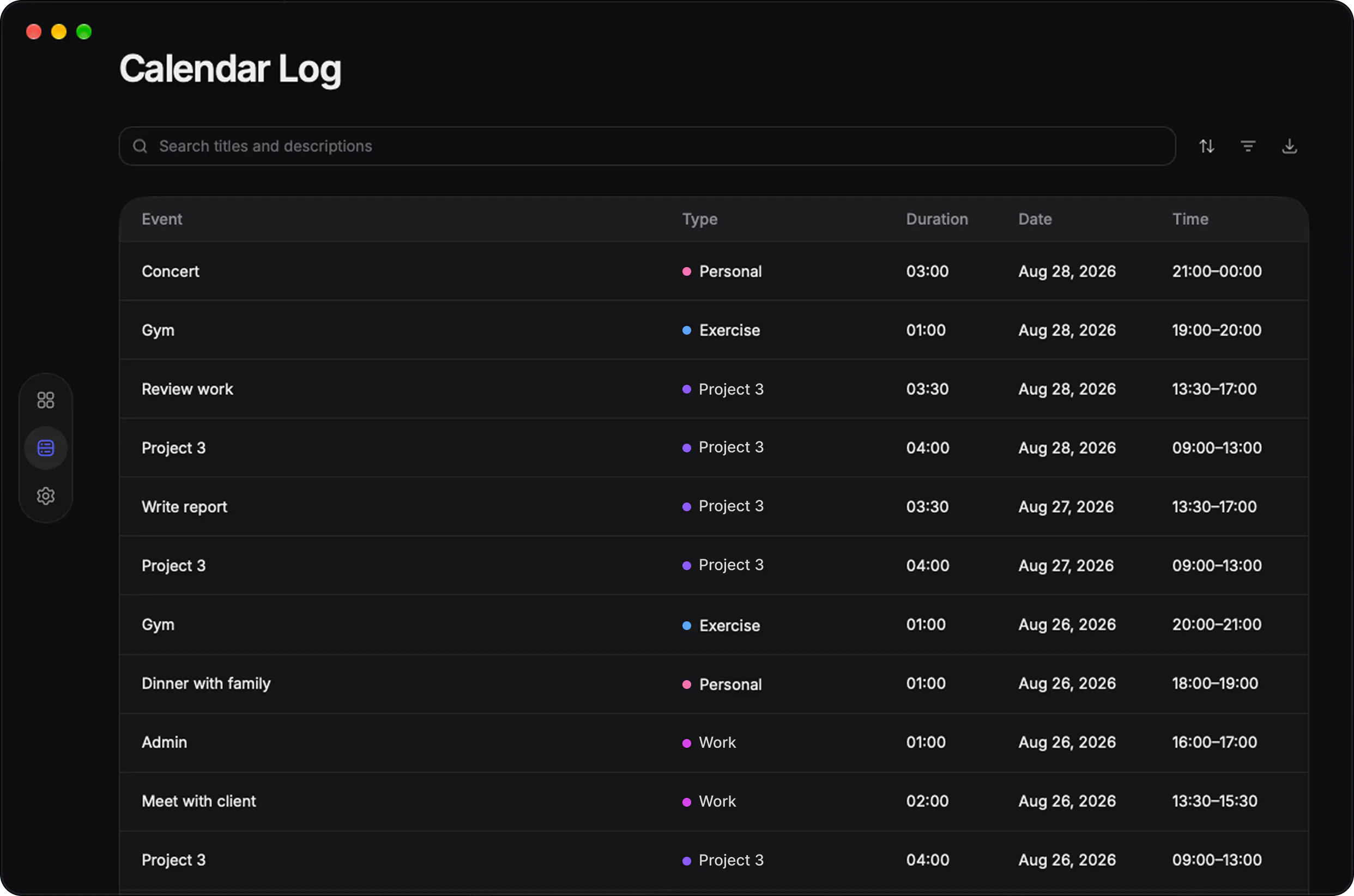Click the sort arrows icon
This screenshot has width=1354, height=896.
[x=1206, y=146]
